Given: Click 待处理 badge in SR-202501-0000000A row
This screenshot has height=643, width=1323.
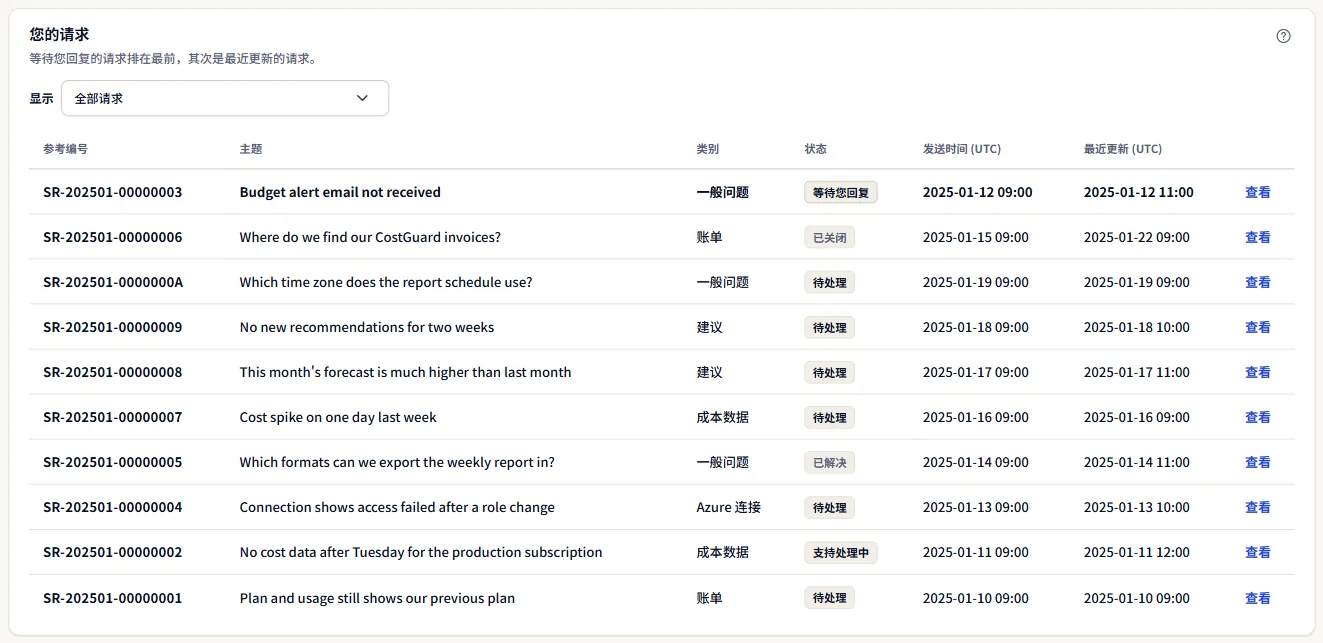Looking at the screenshot, I should pos(830,282).
